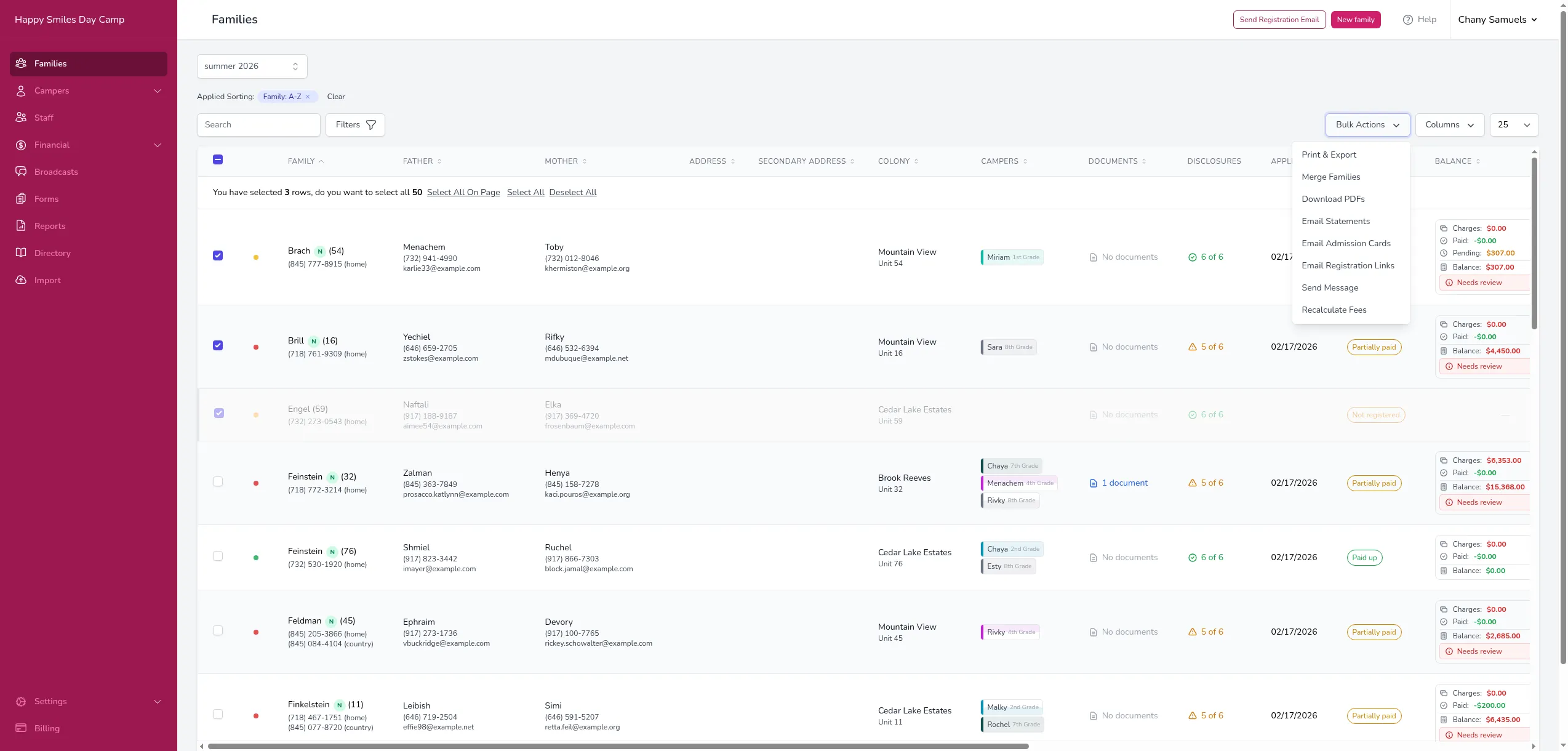Click the Directory book icon

coord(21,253)
